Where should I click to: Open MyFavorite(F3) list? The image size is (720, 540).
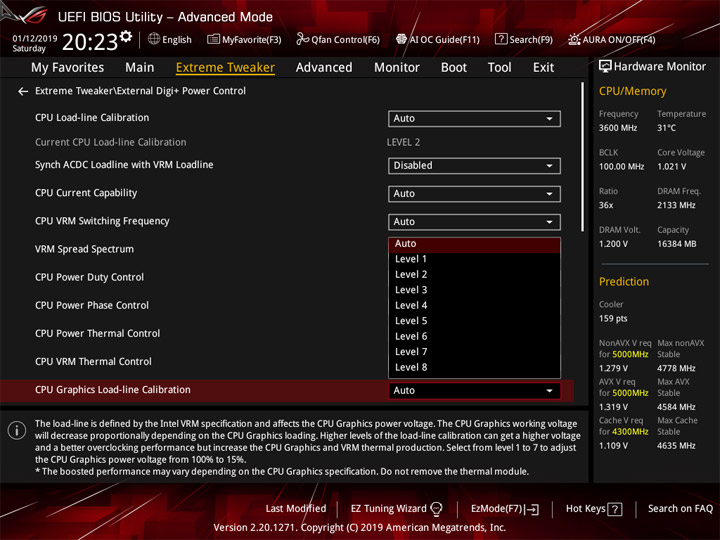[x=244, y=39]
